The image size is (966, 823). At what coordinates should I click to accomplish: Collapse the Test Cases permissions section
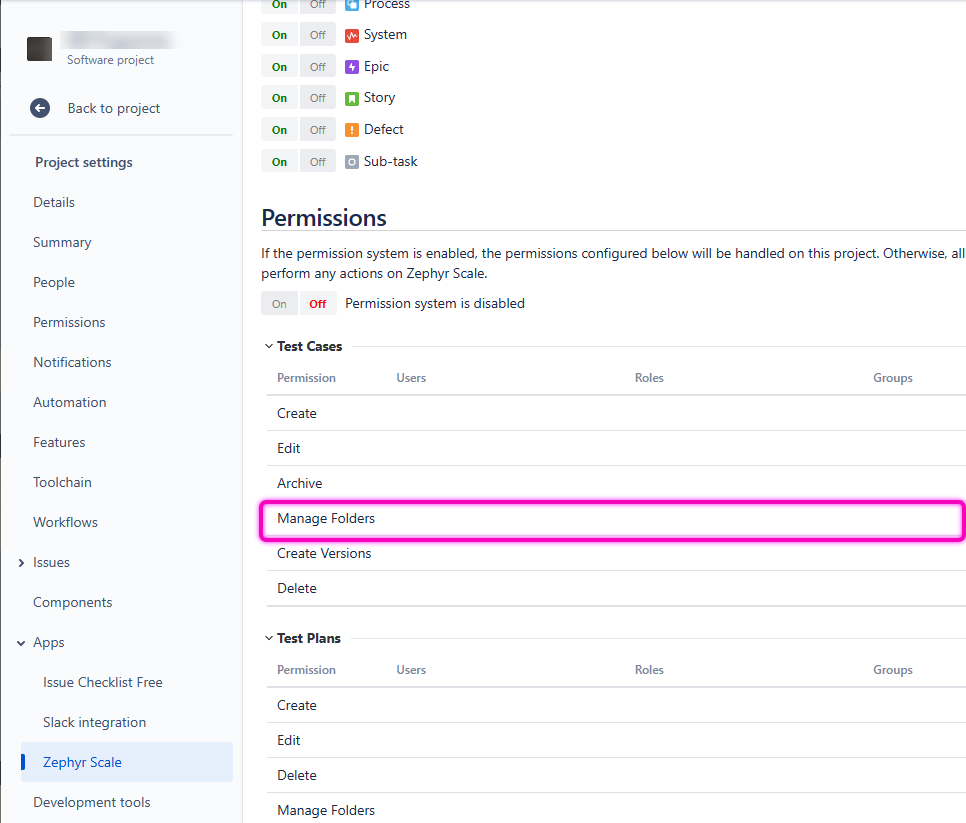[268, 347]
